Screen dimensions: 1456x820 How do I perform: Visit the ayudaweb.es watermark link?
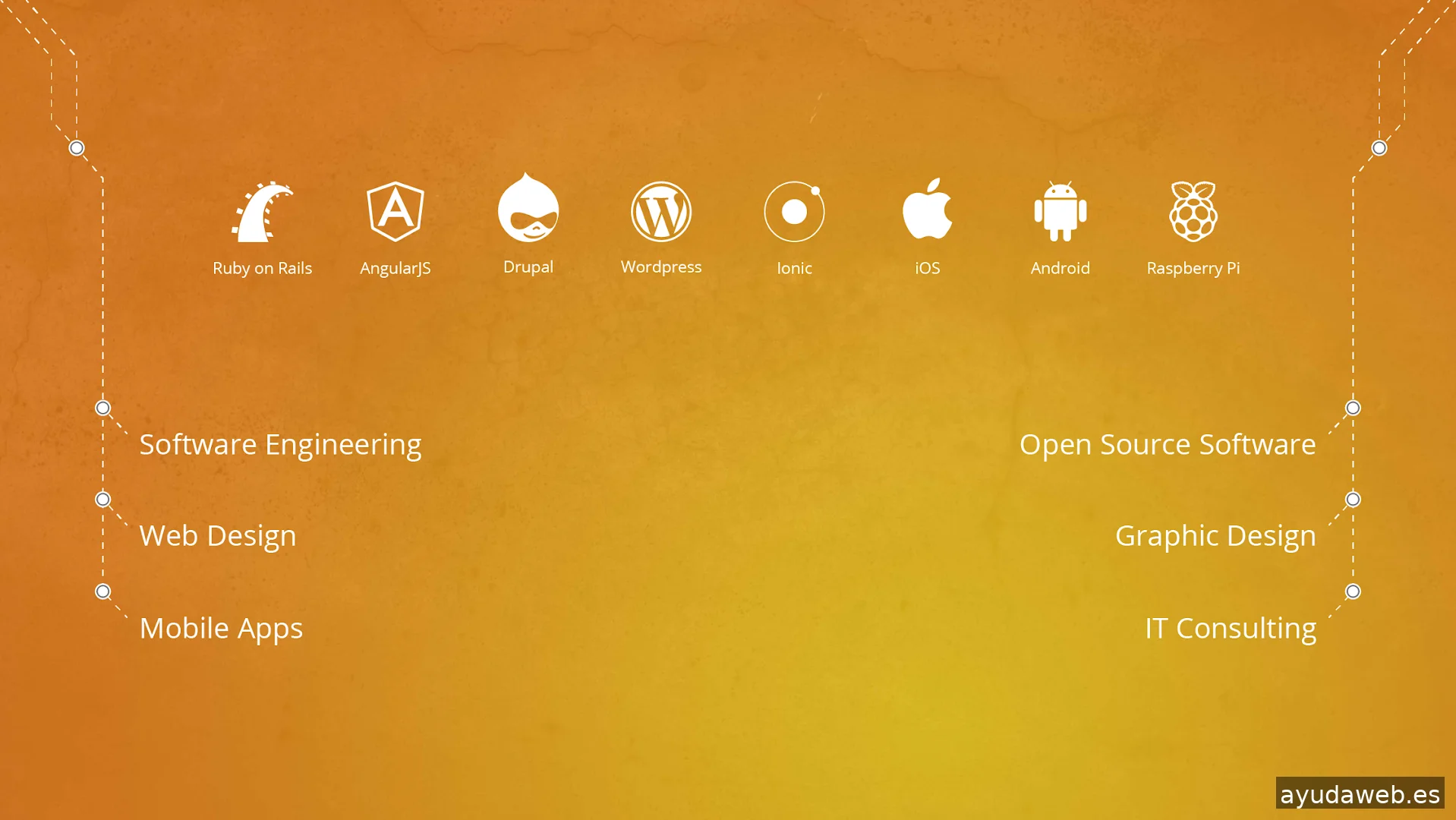pos(1360,794)
